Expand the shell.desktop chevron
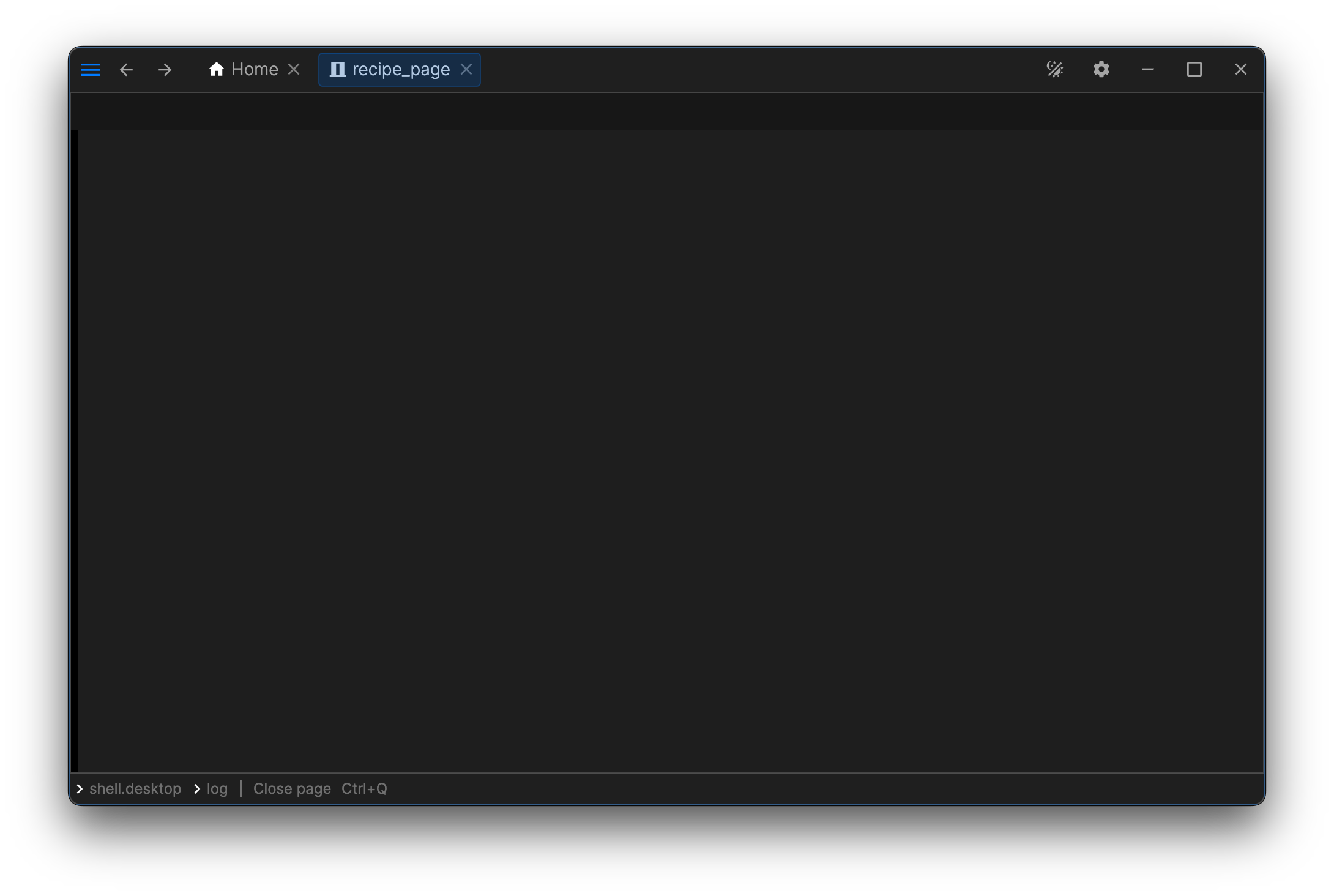 click(80, 789)
